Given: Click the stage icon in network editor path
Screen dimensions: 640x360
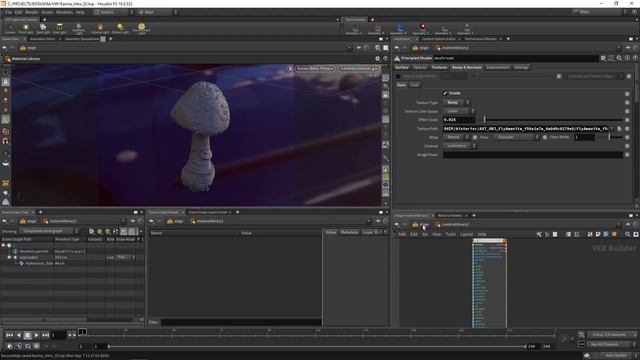Looking at the screenshot, I should tap(415, 224).
